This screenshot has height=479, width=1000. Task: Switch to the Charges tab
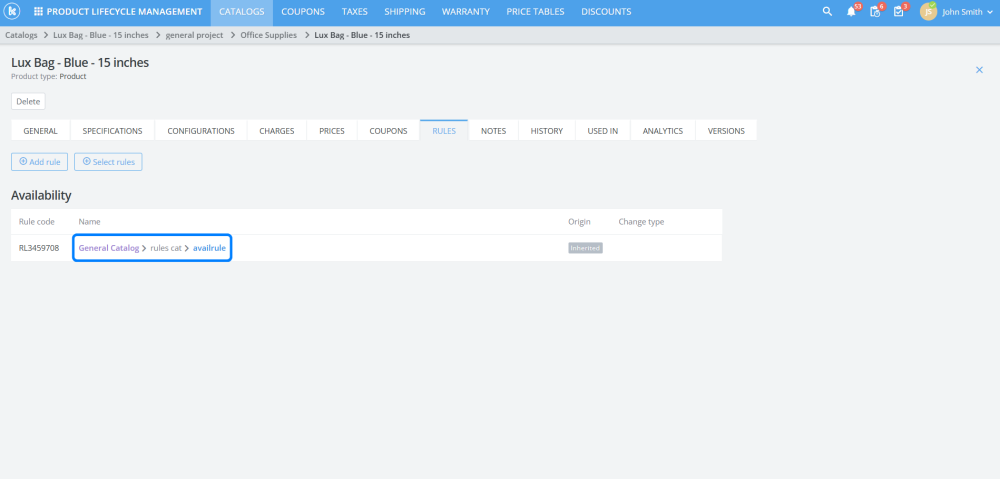click(277, 131)
